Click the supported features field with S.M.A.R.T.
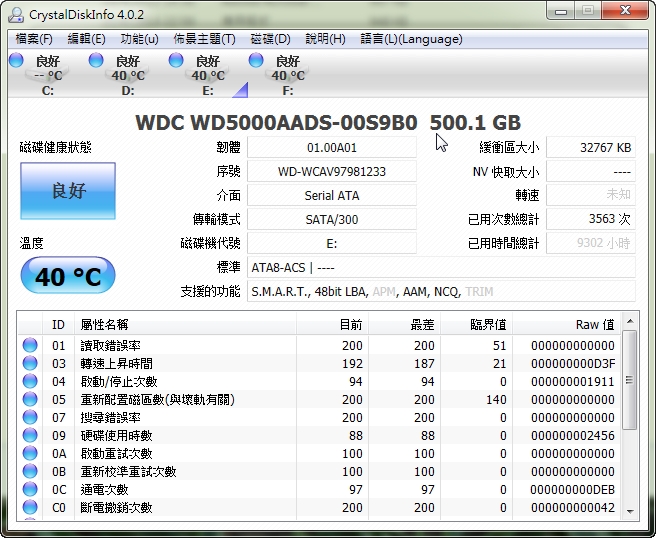Image resolution: width=656 pixels, height=538 pixels. pos(441,291)
